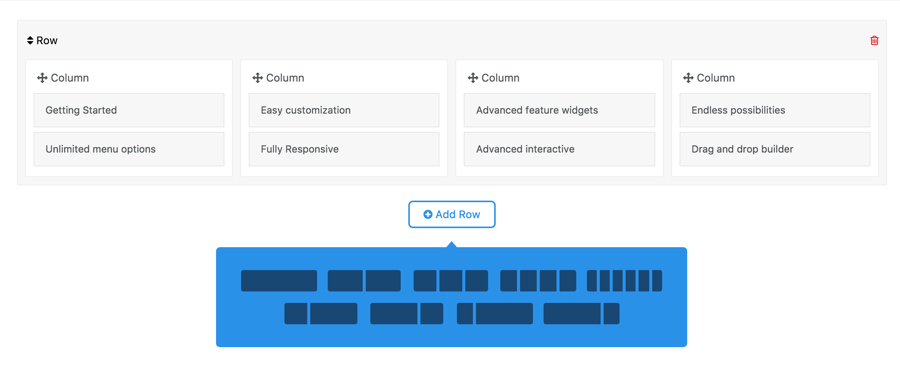Pick the four equal columns layout
Screen dimensions: 900x382
point(538,280)
